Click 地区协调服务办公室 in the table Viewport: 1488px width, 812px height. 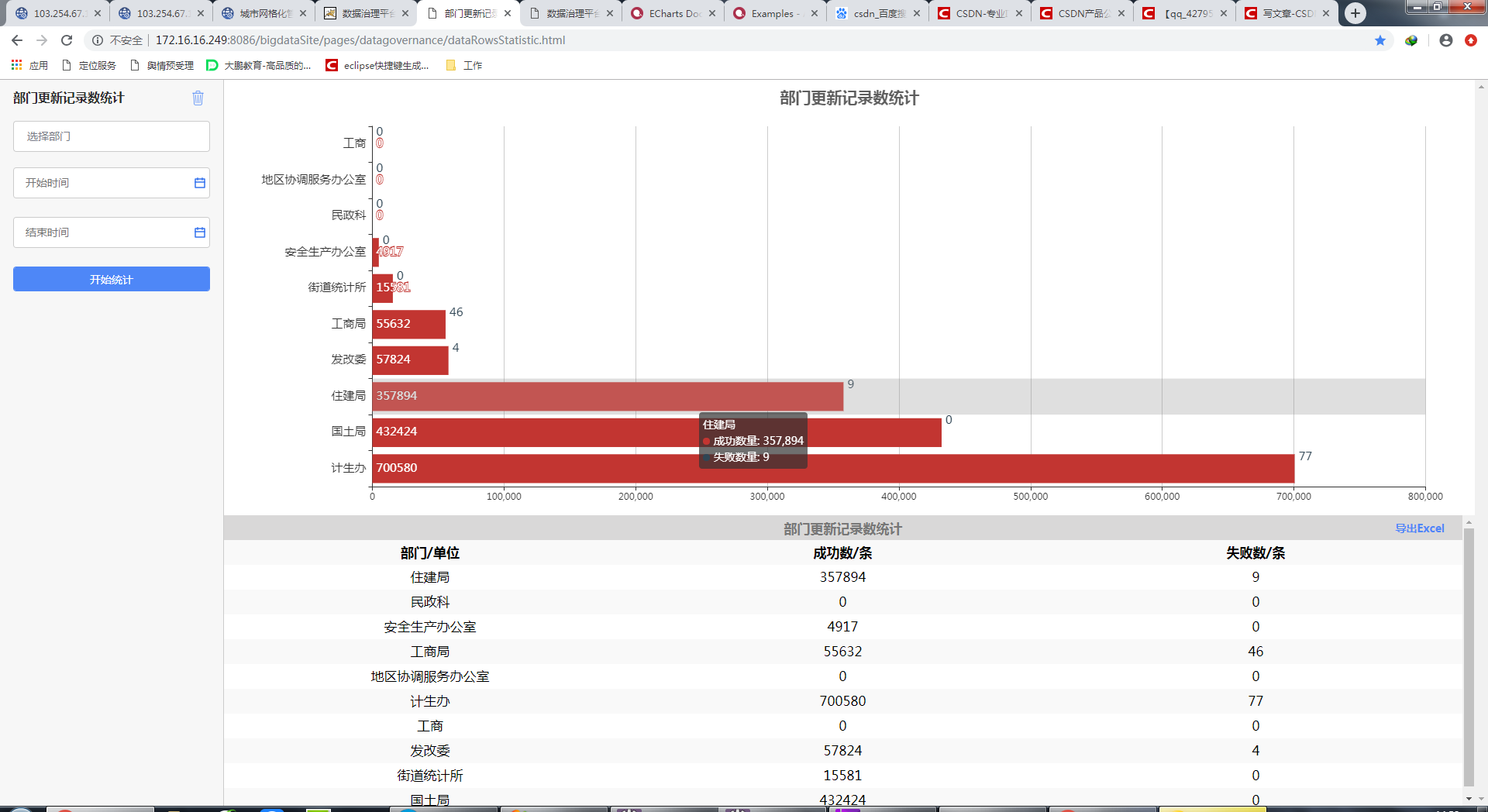tap(430, 676)
